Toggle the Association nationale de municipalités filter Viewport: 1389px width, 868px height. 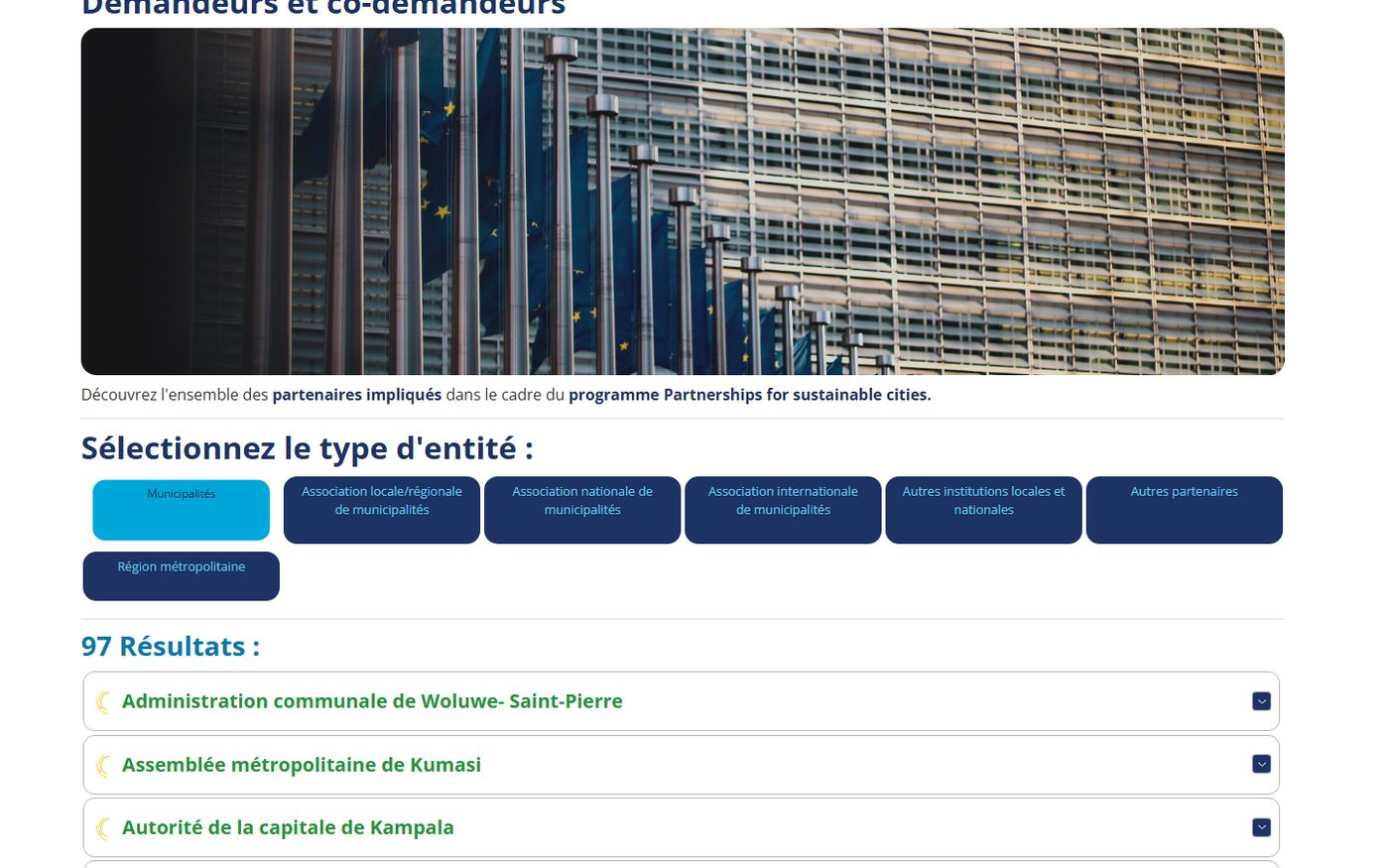click(582, 510)
